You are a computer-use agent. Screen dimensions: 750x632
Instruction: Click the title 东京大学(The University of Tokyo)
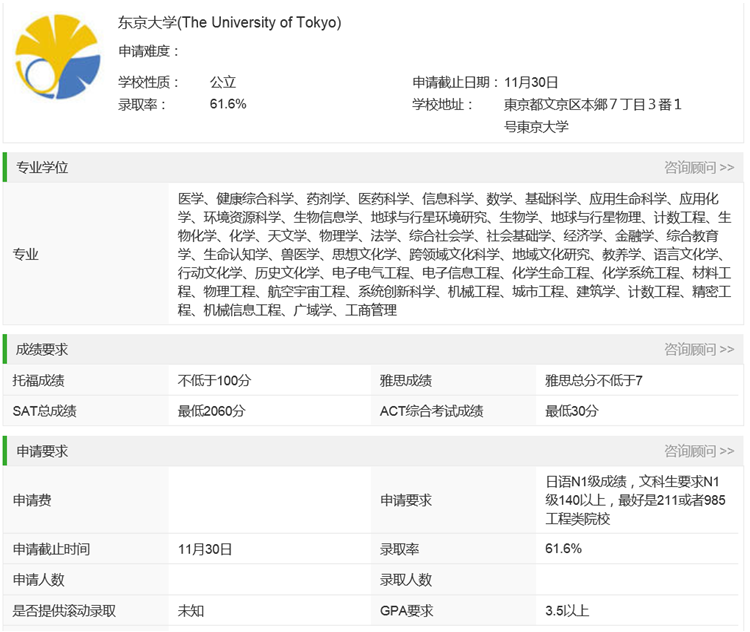(x=230, y=22)
